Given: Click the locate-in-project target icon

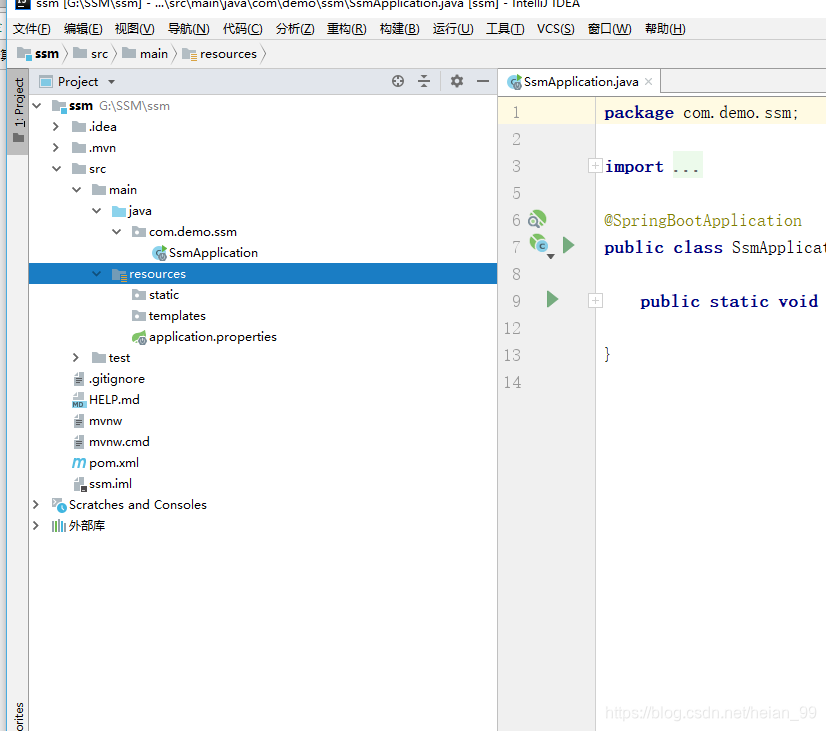Looking at the screenshot, I should 398,81.
